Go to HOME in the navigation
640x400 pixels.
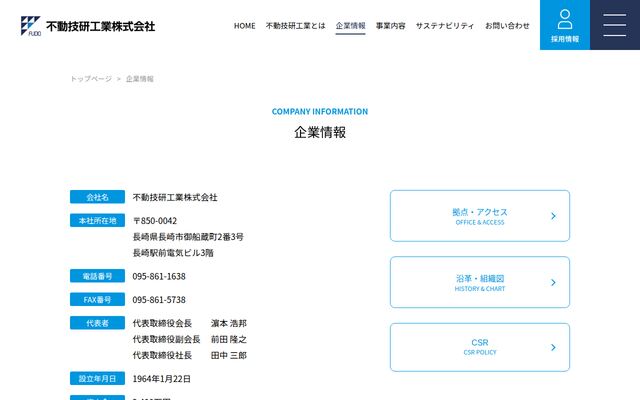click(x=244, y=26)
